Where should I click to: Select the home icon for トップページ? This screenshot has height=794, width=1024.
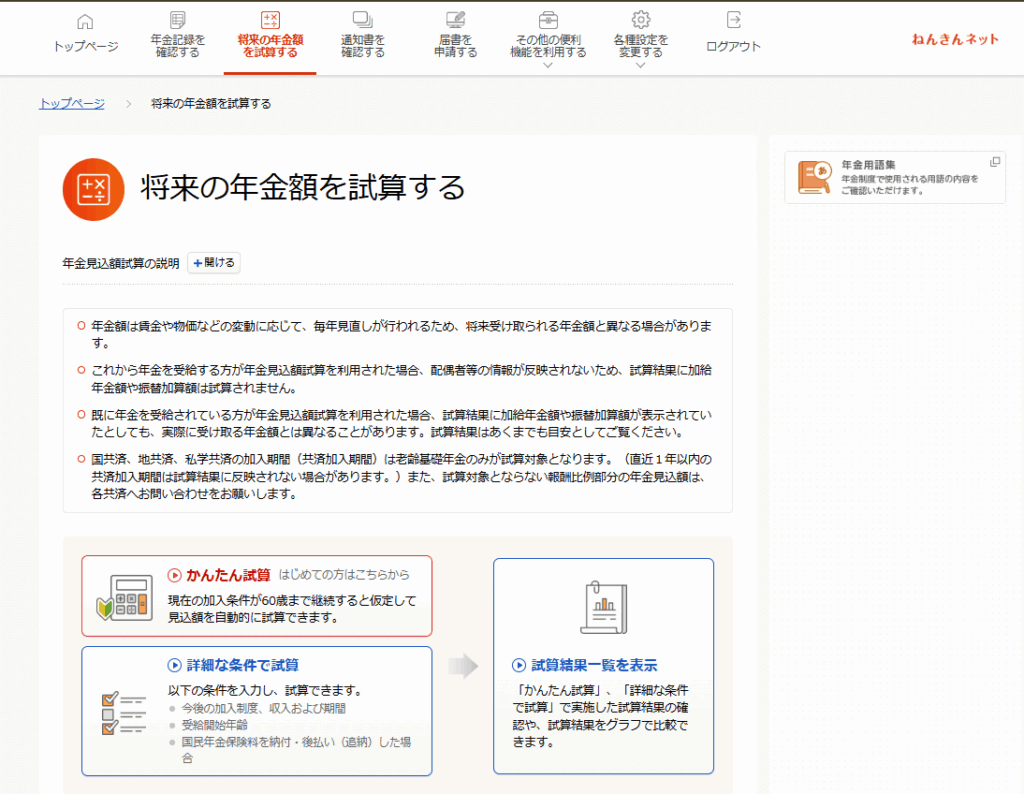tap(85, 22)
